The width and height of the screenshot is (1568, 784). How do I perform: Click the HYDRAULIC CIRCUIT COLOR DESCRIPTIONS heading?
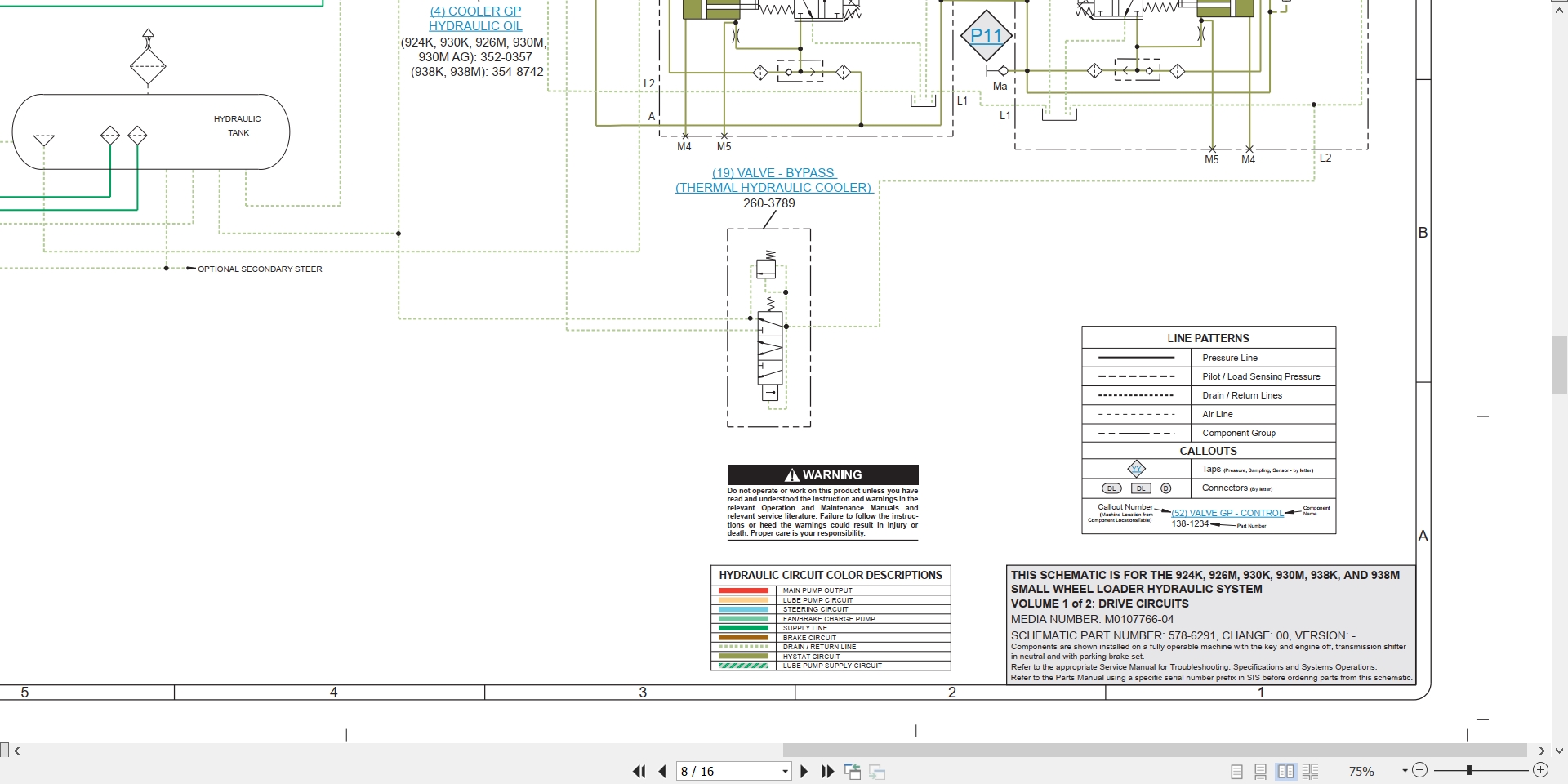point(831,575)
